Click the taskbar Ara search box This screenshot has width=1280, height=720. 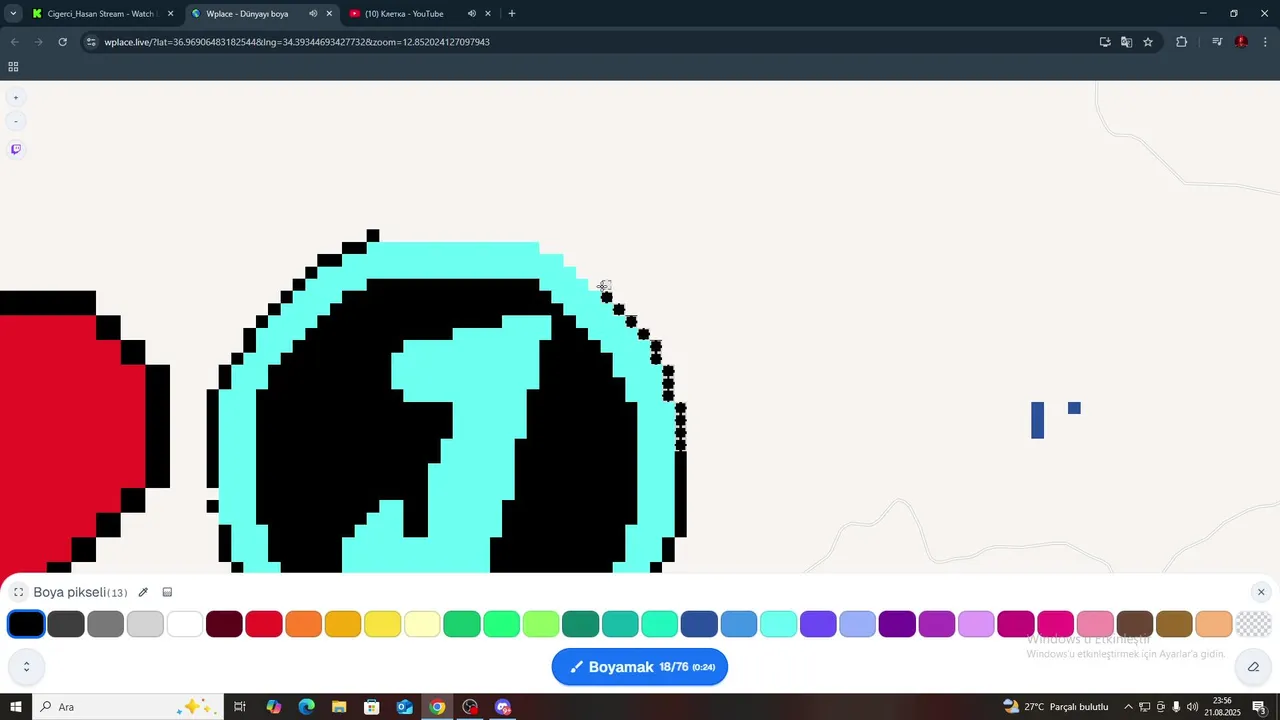(x=125, y=707)
